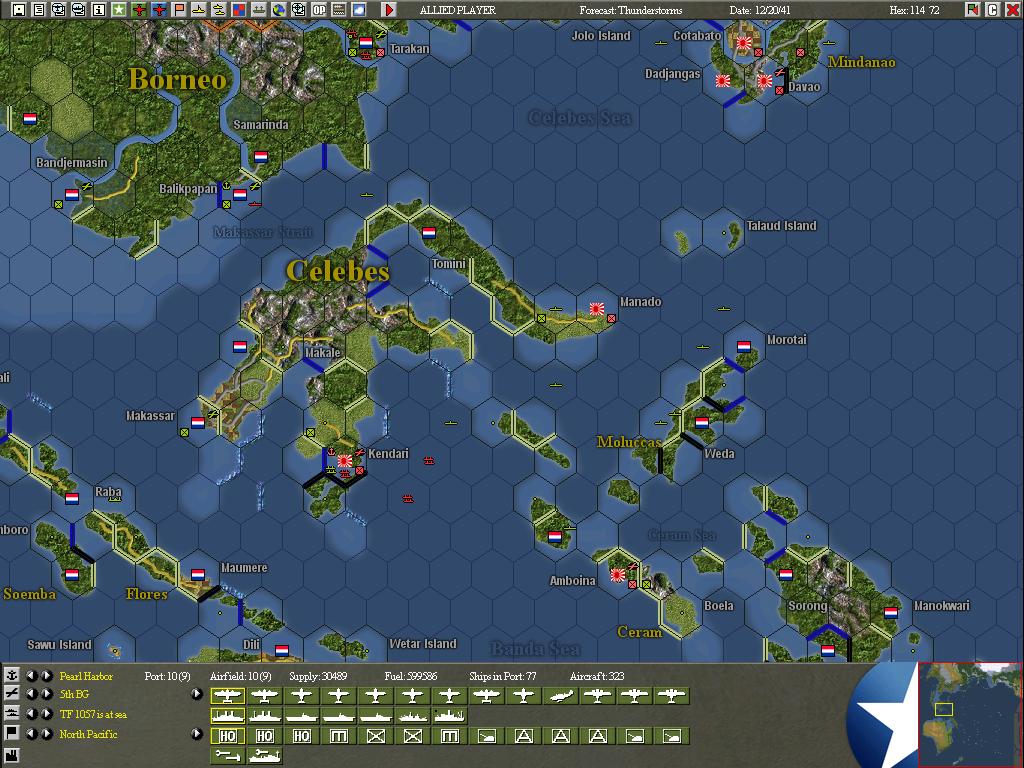Select Dutch flag at Manokwari
The width and height of the screenshot is (1024, 768).
pyautogui.click(x=891, y=613)
